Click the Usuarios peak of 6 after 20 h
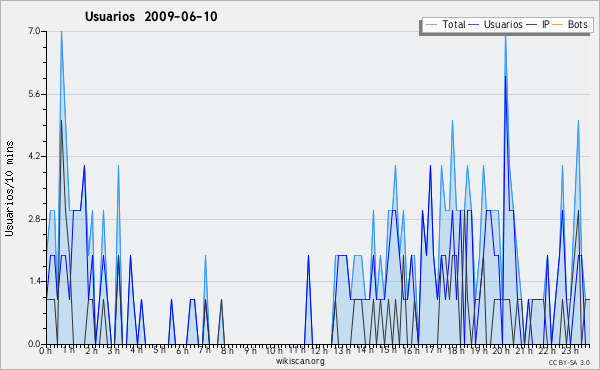 click(x=505, y=77)
